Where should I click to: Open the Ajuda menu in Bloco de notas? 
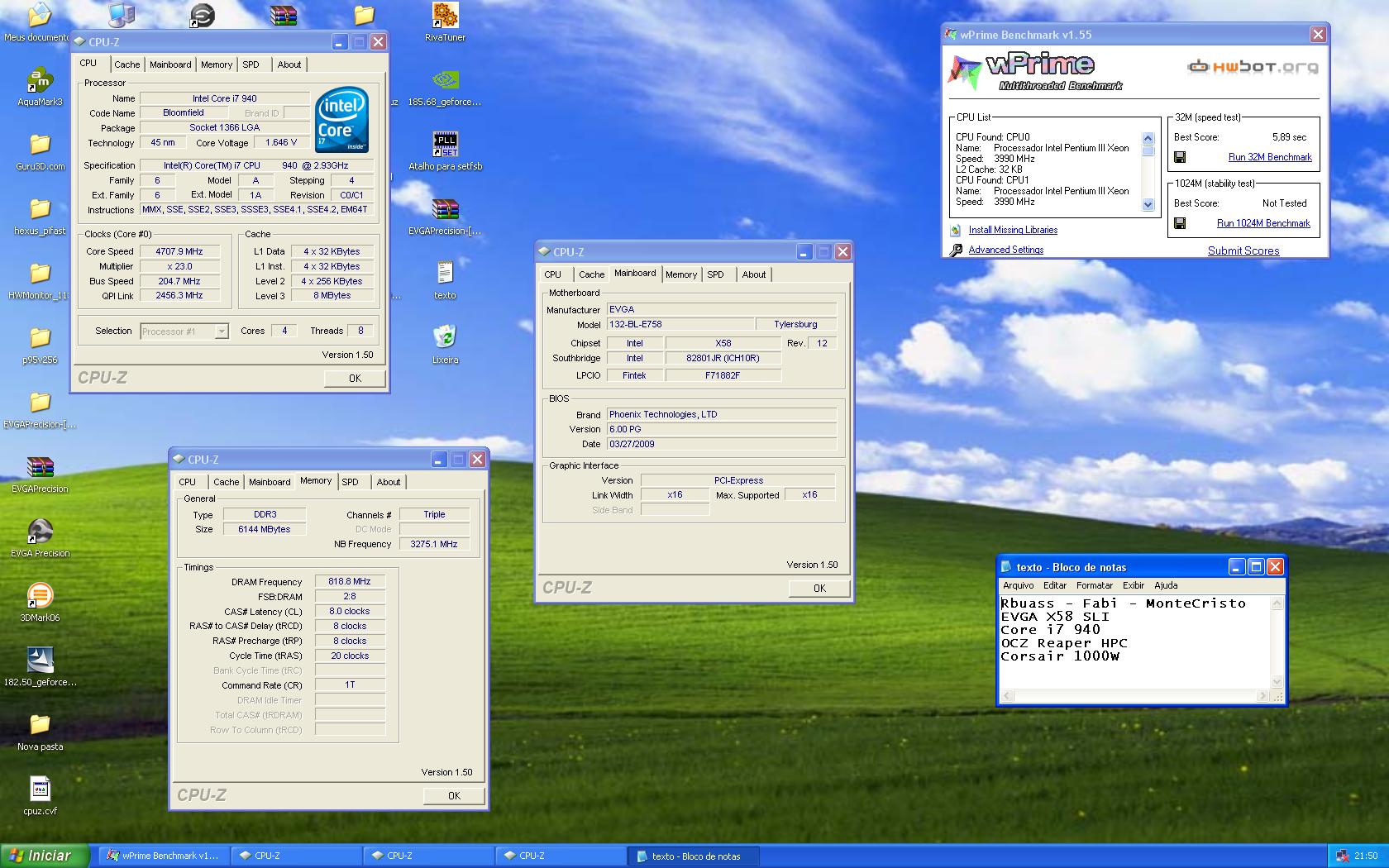[x=1166, y=585]
